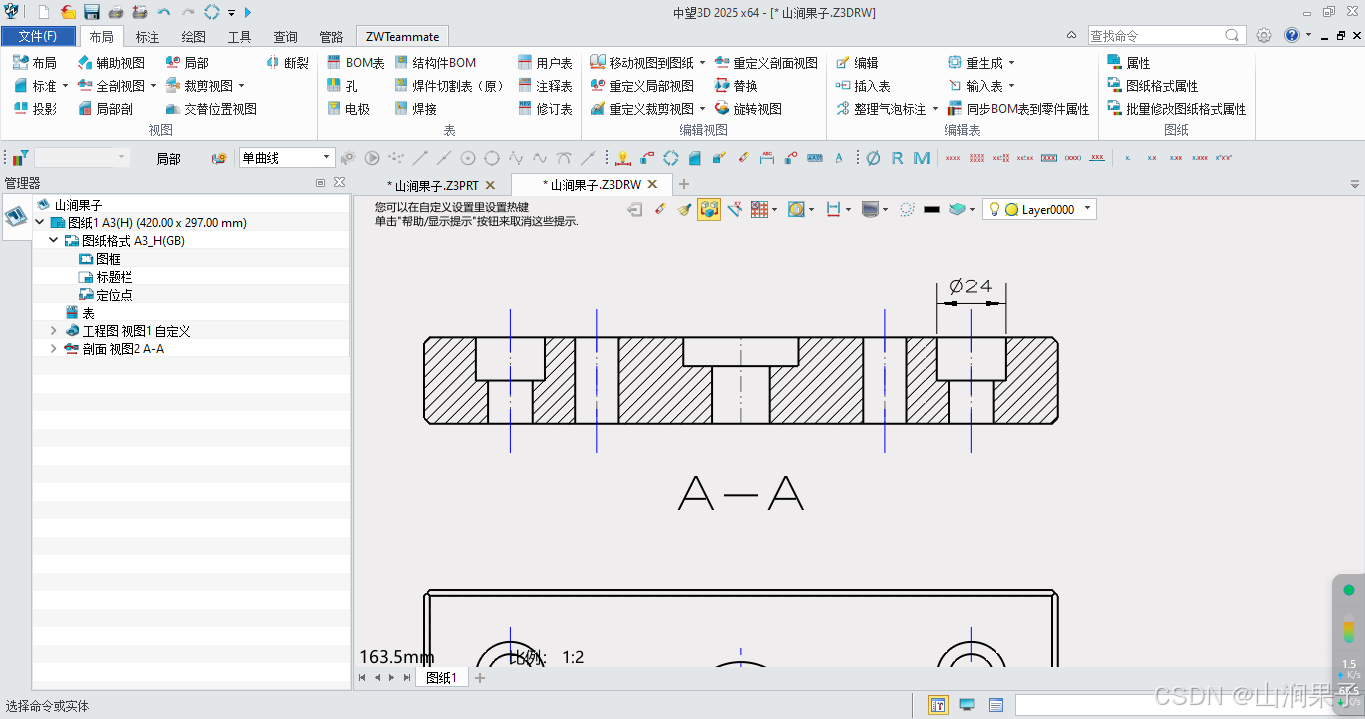The image size is (1365, 719).
Task: Click the 辅助视图 (auxiliary view) tool
Action: point(111,62)
